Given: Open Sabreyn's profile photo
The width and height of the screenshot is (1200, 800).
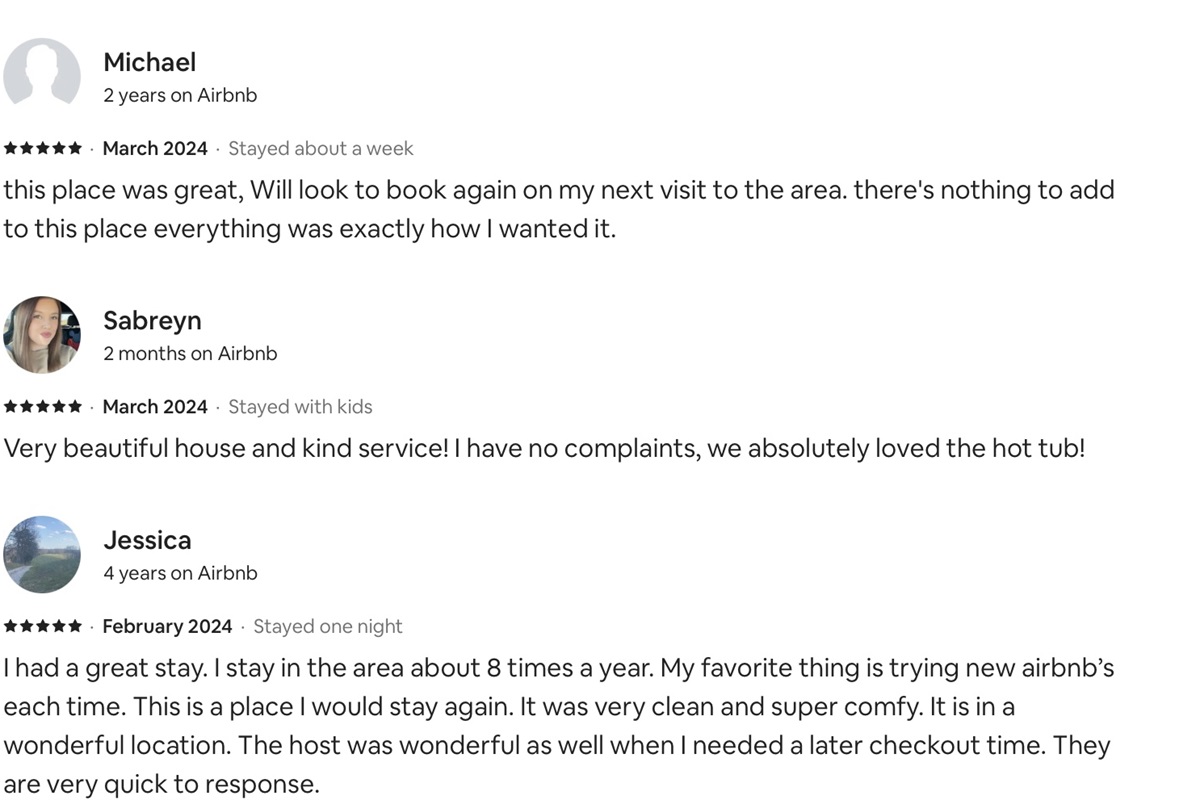Looking at the screenshot, I should coord(42,334).
